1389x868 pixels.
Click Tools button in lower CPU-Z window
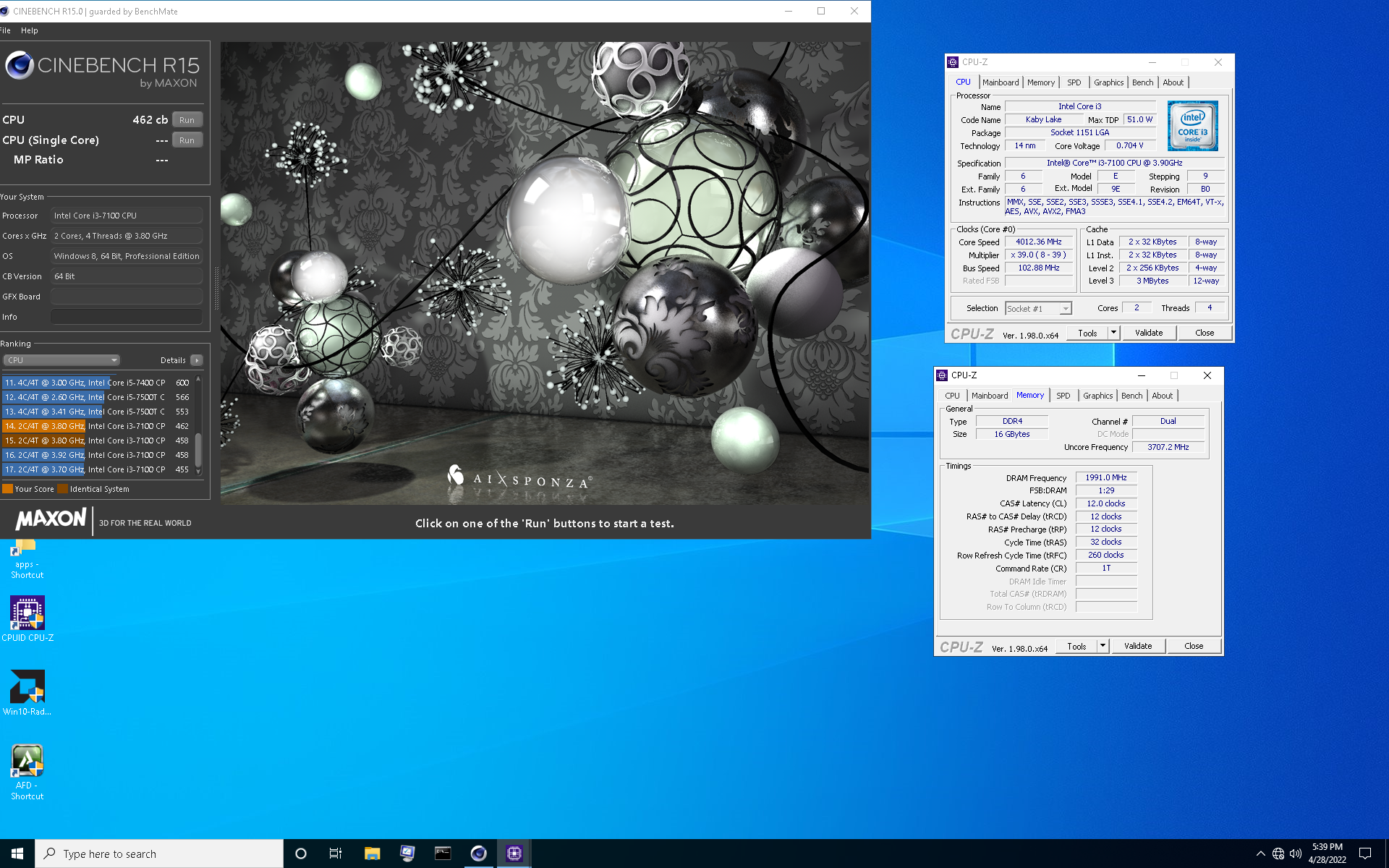(1076, 646)
